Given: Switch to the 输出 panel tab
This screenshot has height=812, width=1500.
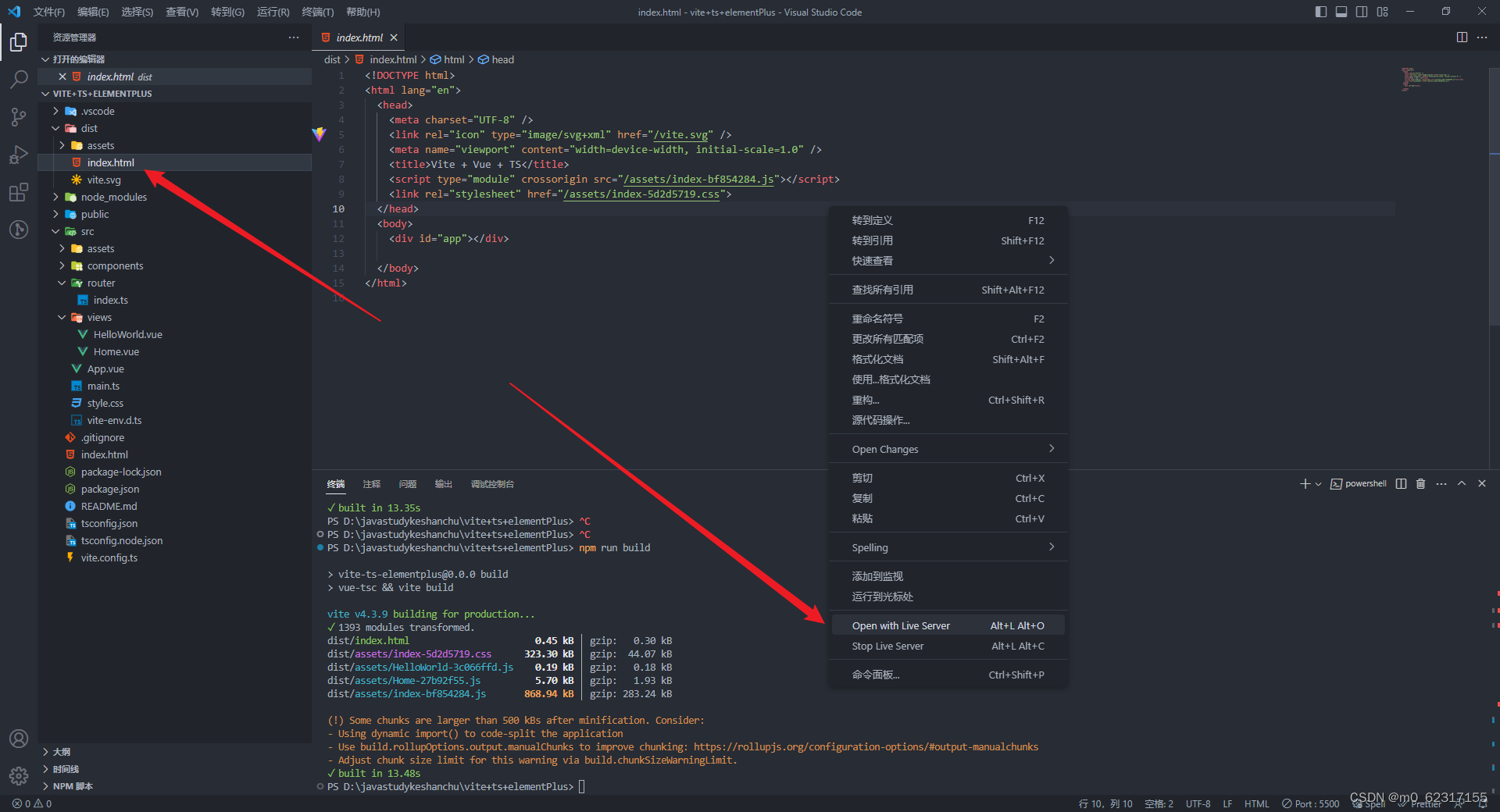Looking at the screenshot, I should click(x=444, y=484).
